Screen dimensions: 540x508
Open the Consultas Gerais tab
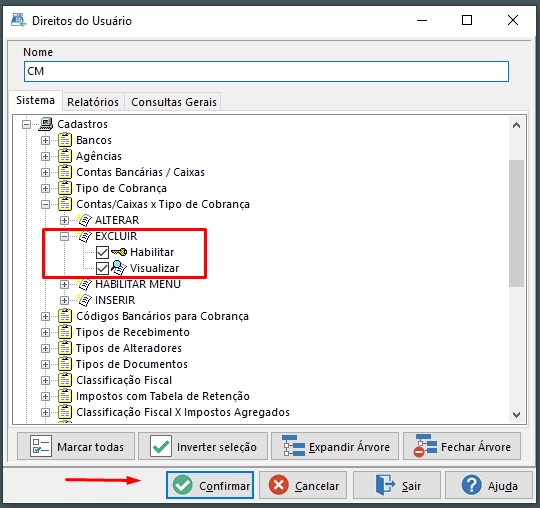[174, 102]
